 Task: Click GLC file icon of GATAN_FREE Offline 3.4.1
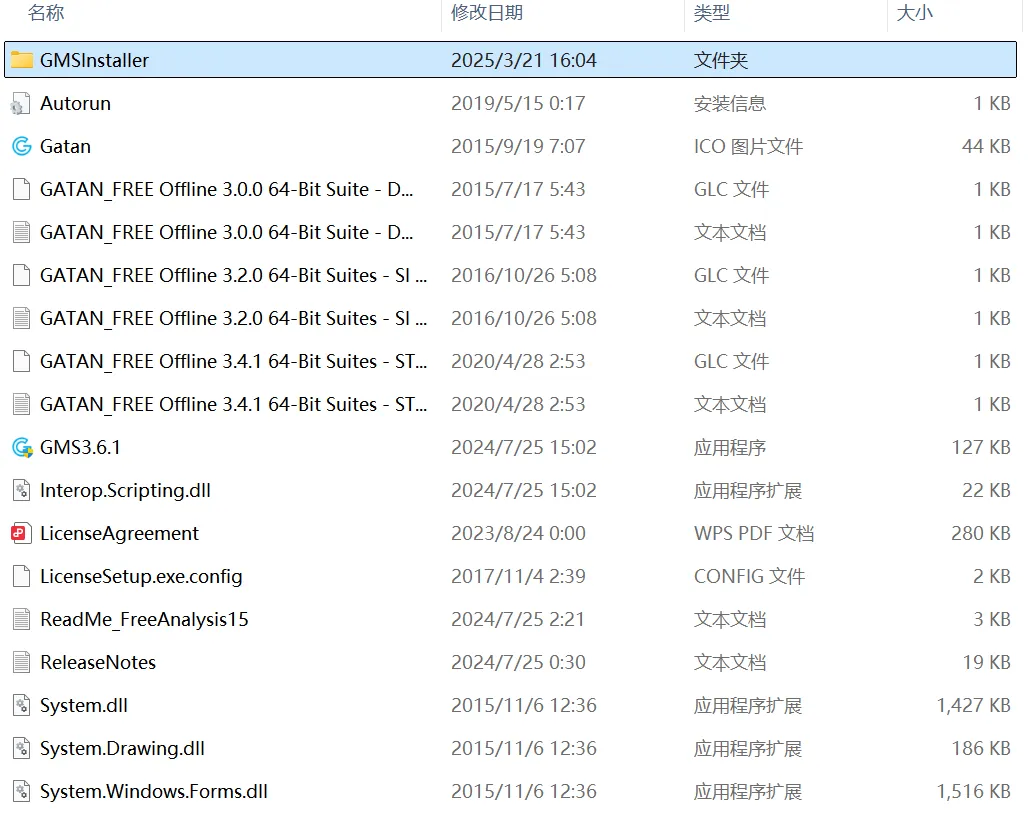pos(22,361)
